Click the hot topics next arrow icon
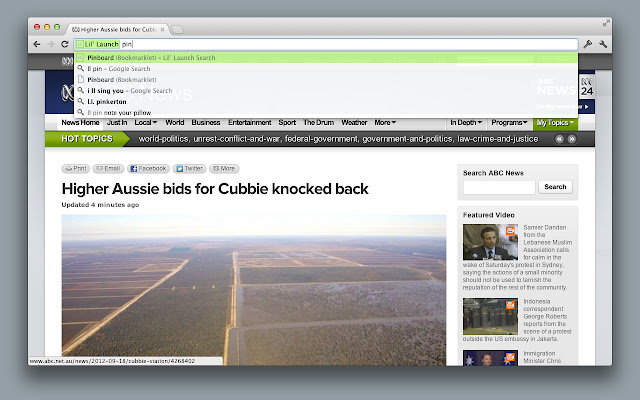640x400 pixels. (572, 139)
